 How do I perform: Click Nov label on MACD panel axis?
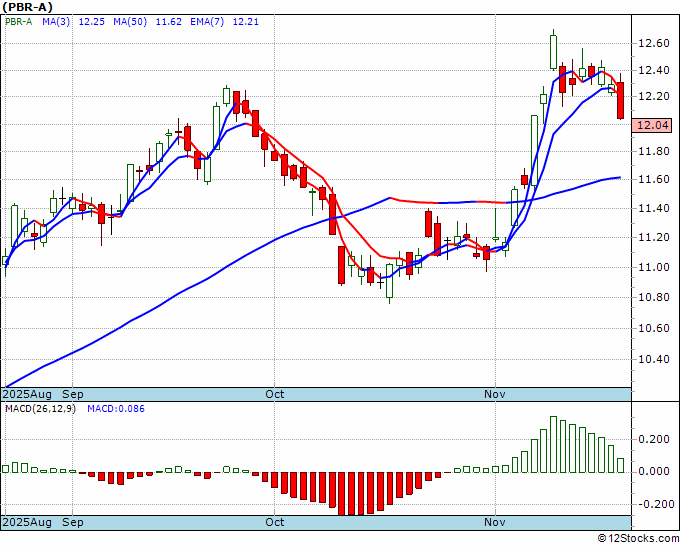(495, 522)
